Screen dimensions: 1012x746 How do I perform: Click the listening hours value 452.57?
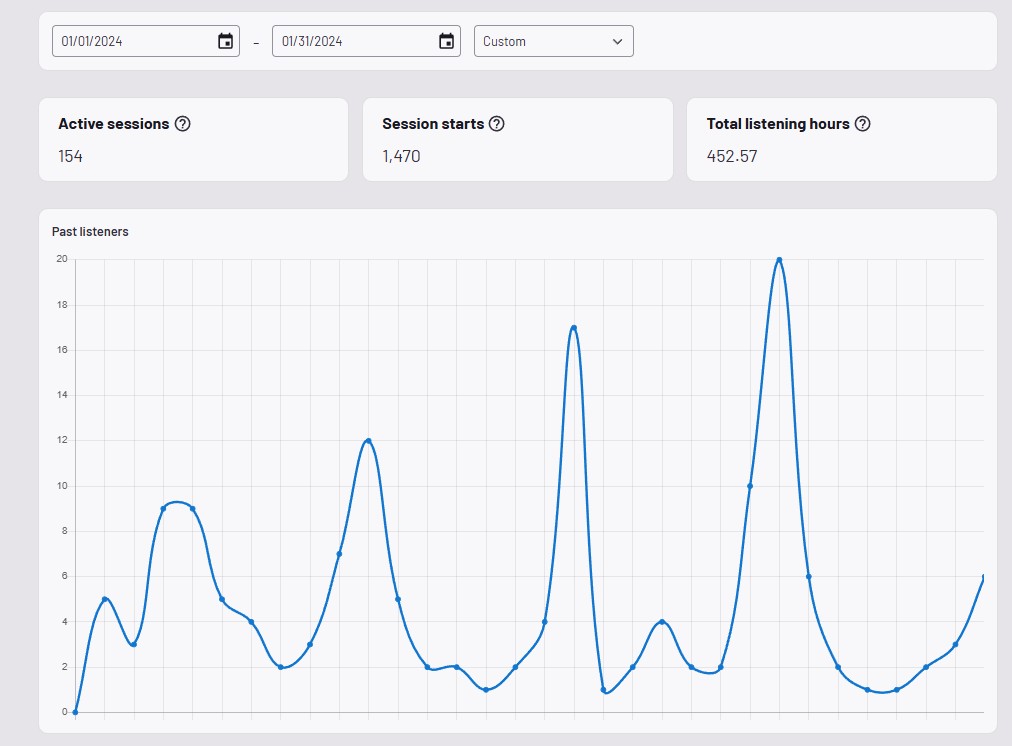(x=732, y=156)
